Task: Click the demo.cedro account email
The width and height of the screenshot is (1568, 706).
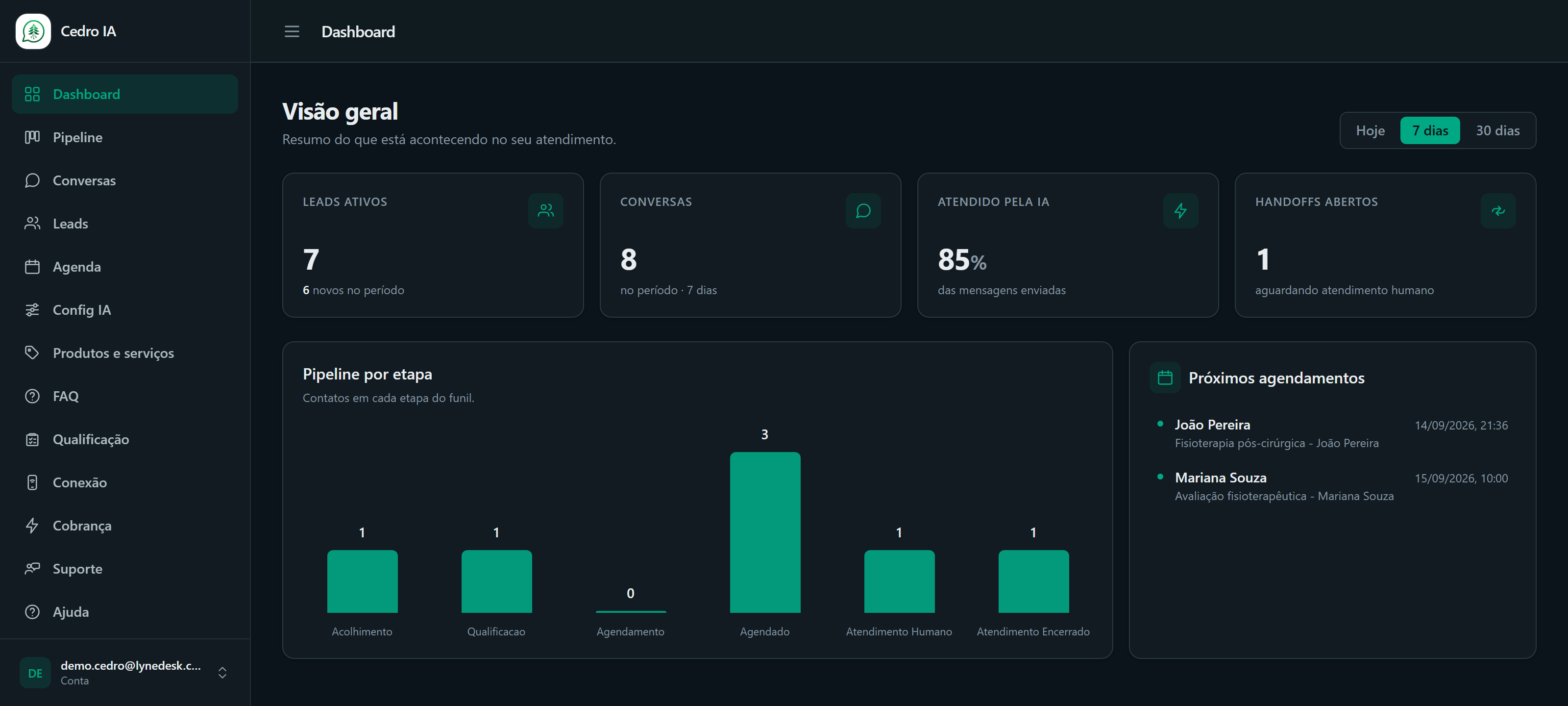Action: [130, 665]
